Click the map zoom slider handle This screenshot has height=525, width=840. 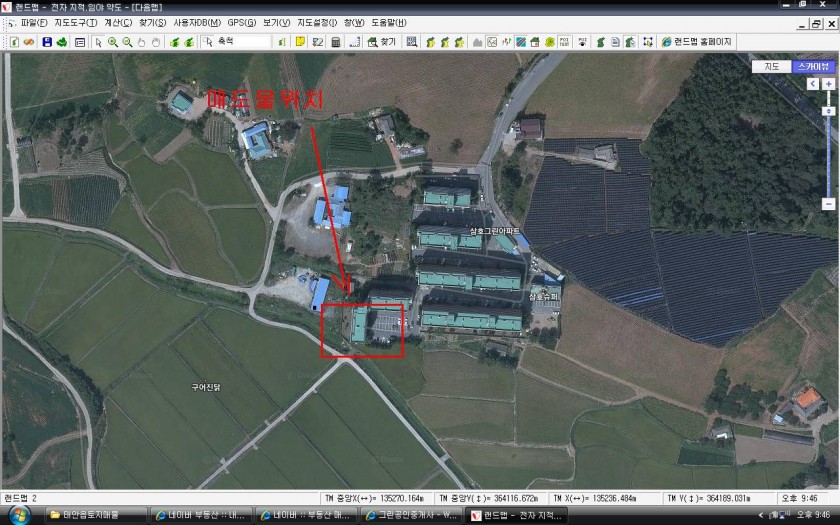pos(828,111)
